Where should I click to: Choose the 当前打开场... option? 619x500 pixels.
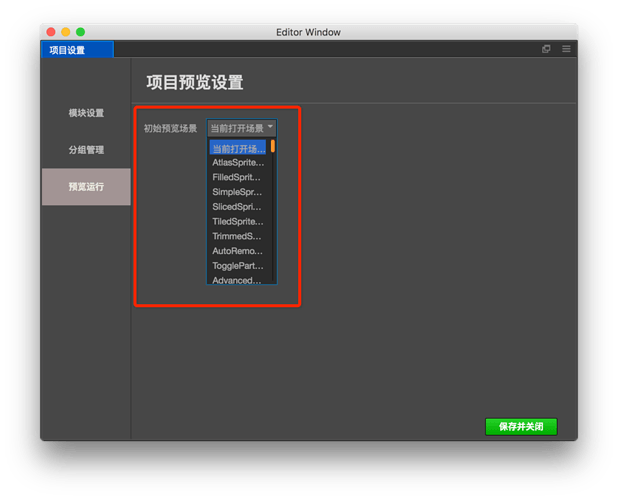point(238,148)
